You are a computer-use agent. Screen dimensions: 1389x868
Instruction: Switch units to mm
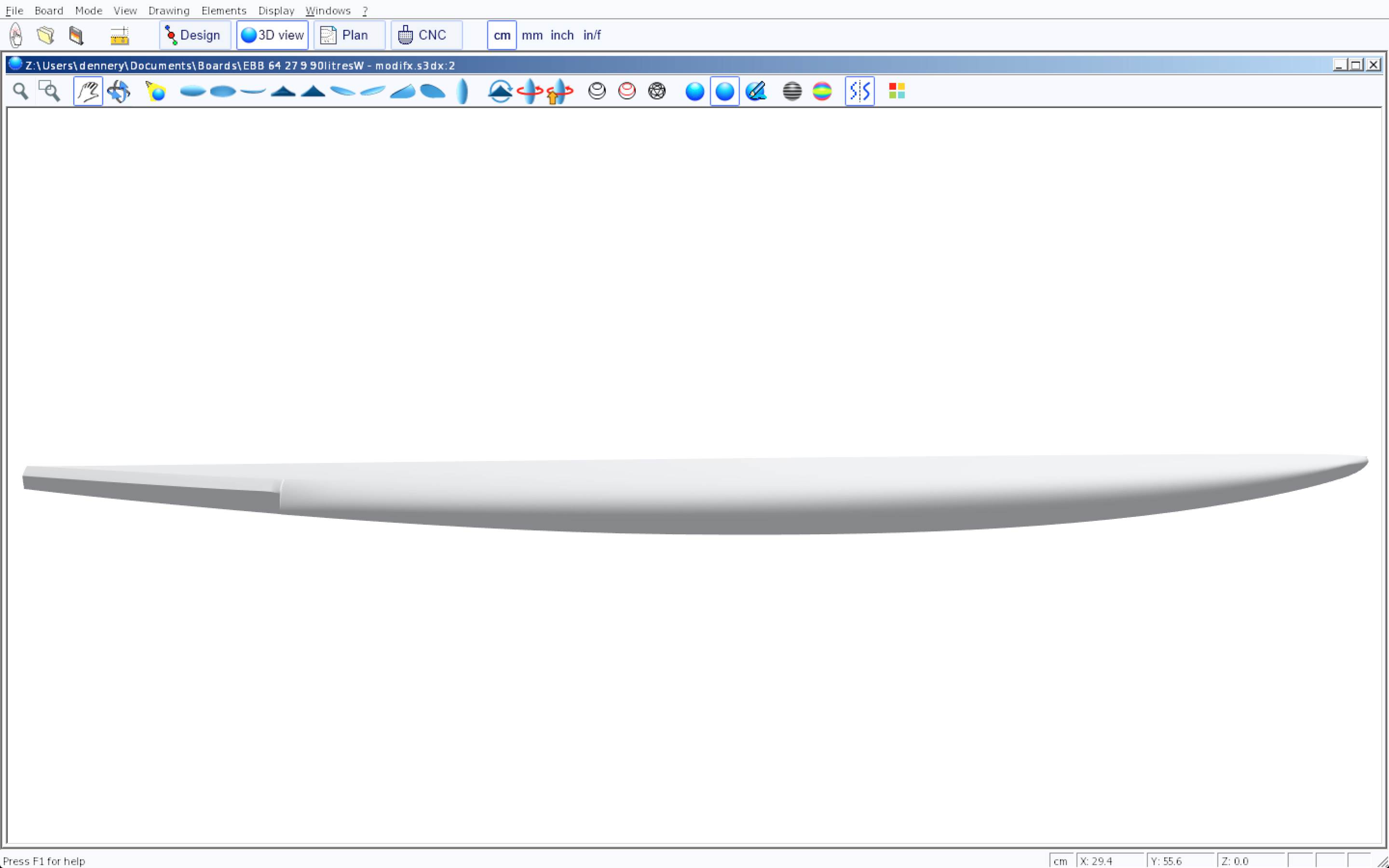[x=531, y=35]
